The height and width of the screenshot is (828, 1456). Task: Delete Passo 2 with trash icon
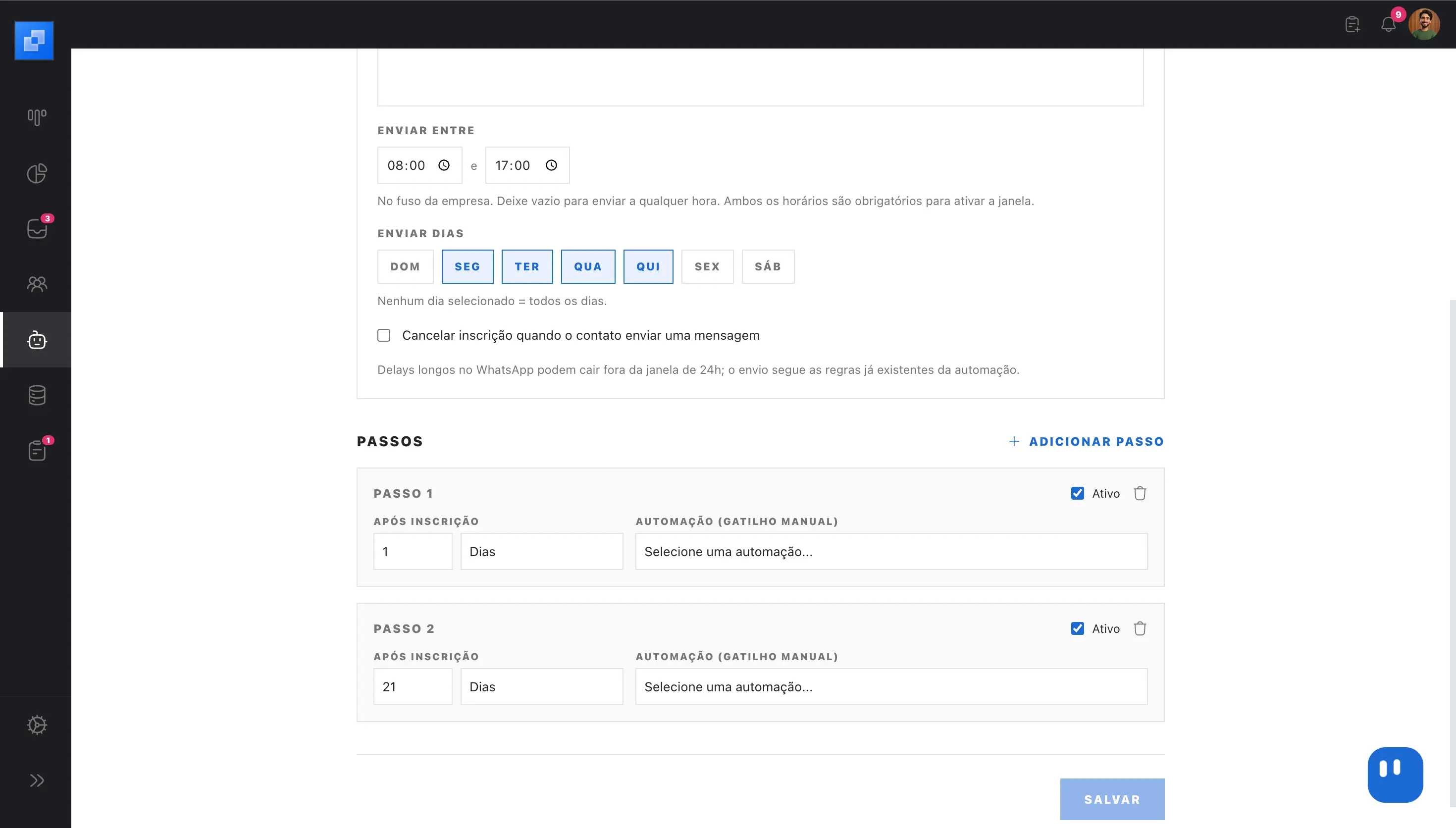pyautogui.click(x=1140, y=628)
